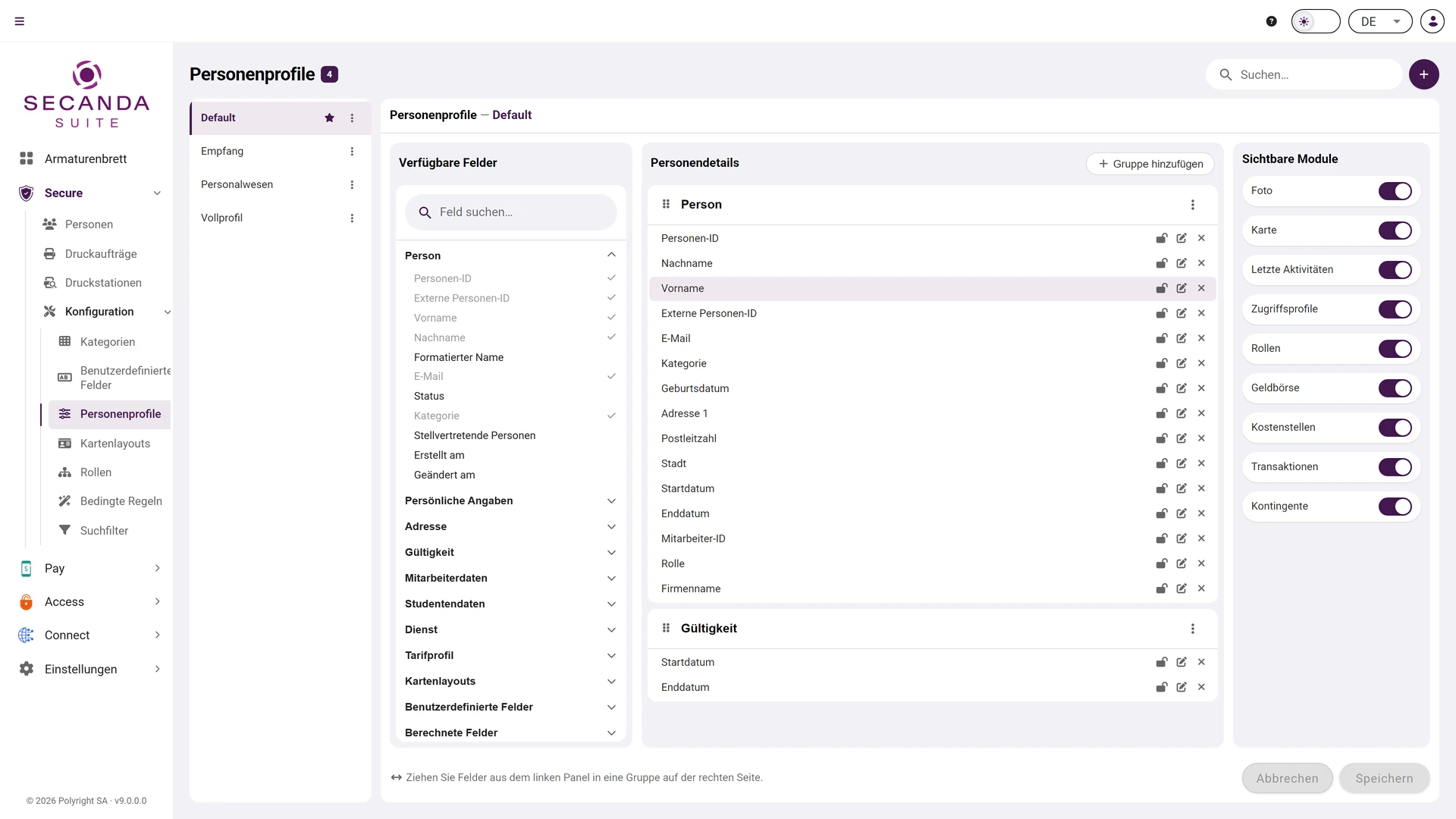Open the Person group options menu
The height and width of the screenshot is (819, 1456).
[x=1193, y=205]
